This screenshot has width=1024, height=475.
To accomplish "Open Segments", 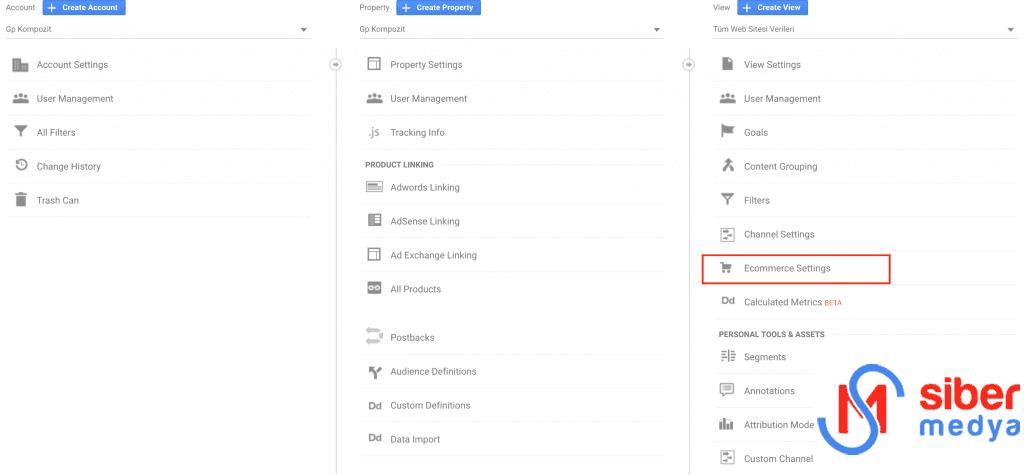I will click(765, 357).
